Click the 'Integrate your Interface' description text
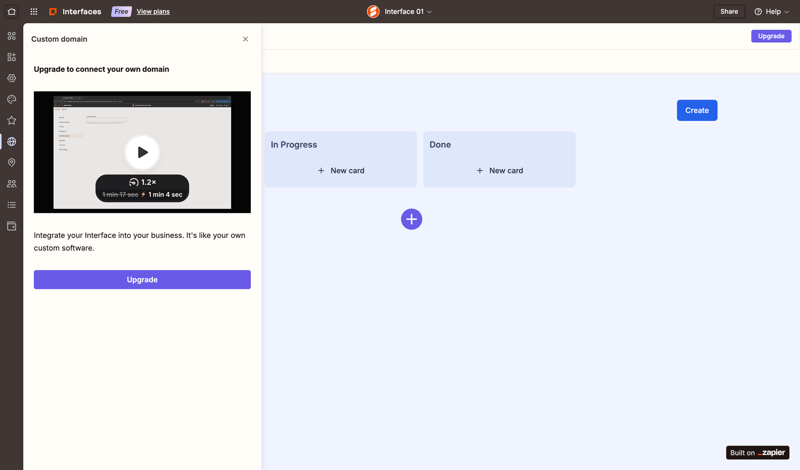The image size is (800, 470). (x=139, y=241)
